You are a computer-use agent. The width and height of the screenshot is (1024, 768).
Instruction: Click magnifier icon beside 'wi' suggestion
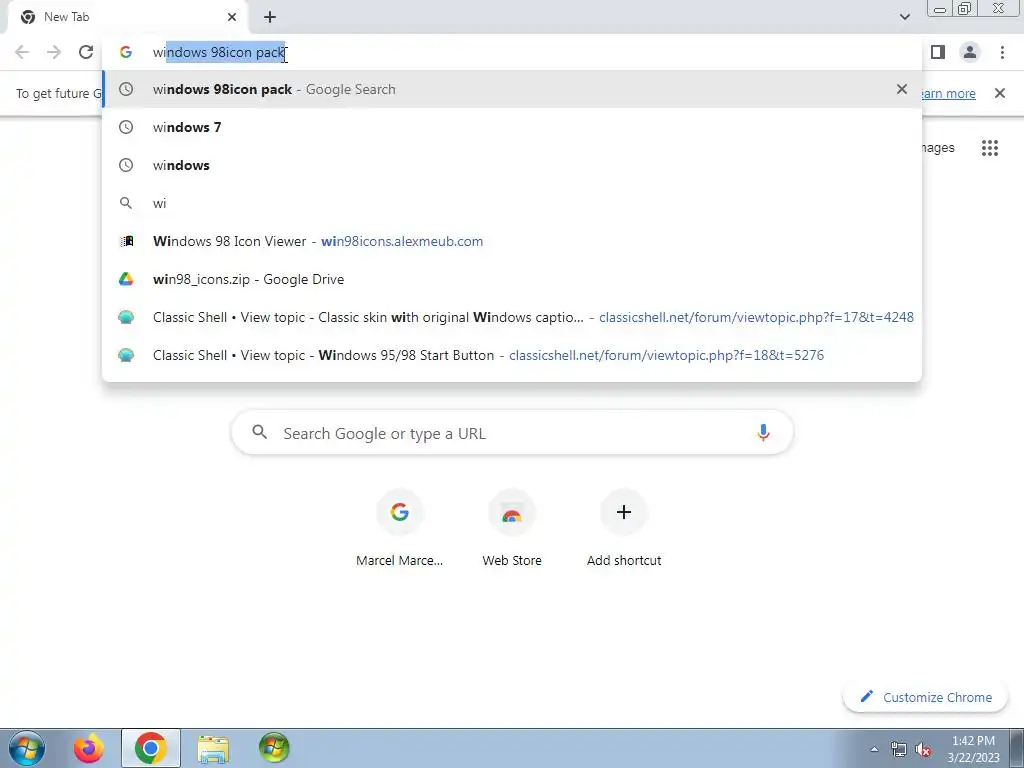click(126, 203)
